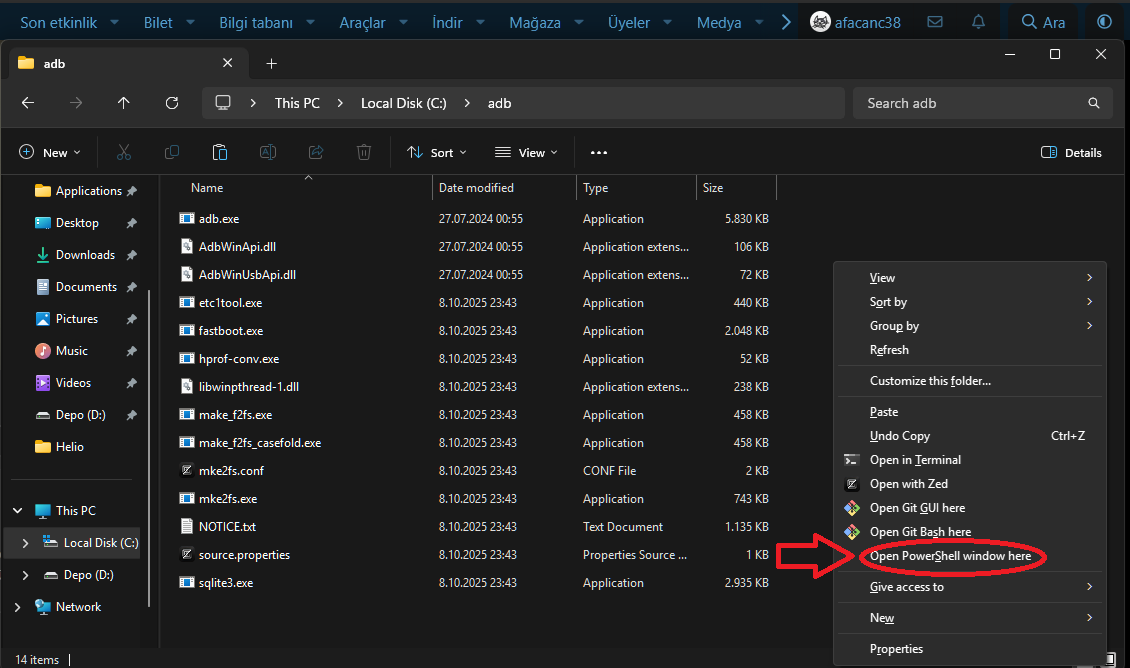The height and width of the screenshot is (668, 1130).
Task: Click the Share icon in toolbar
Action: (316, 152)
